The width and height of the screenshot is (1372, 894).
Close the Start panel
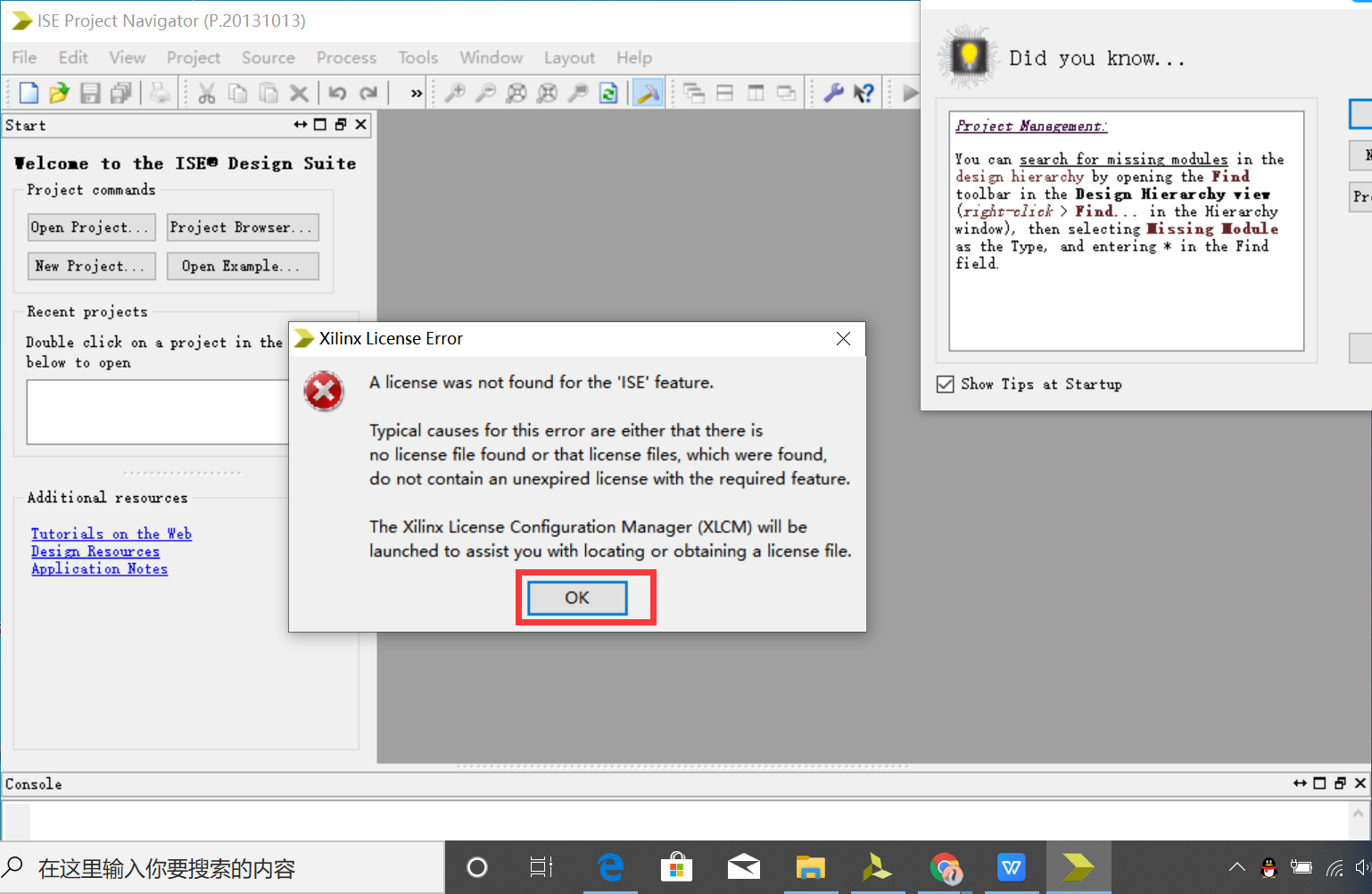tap(360, 125)
